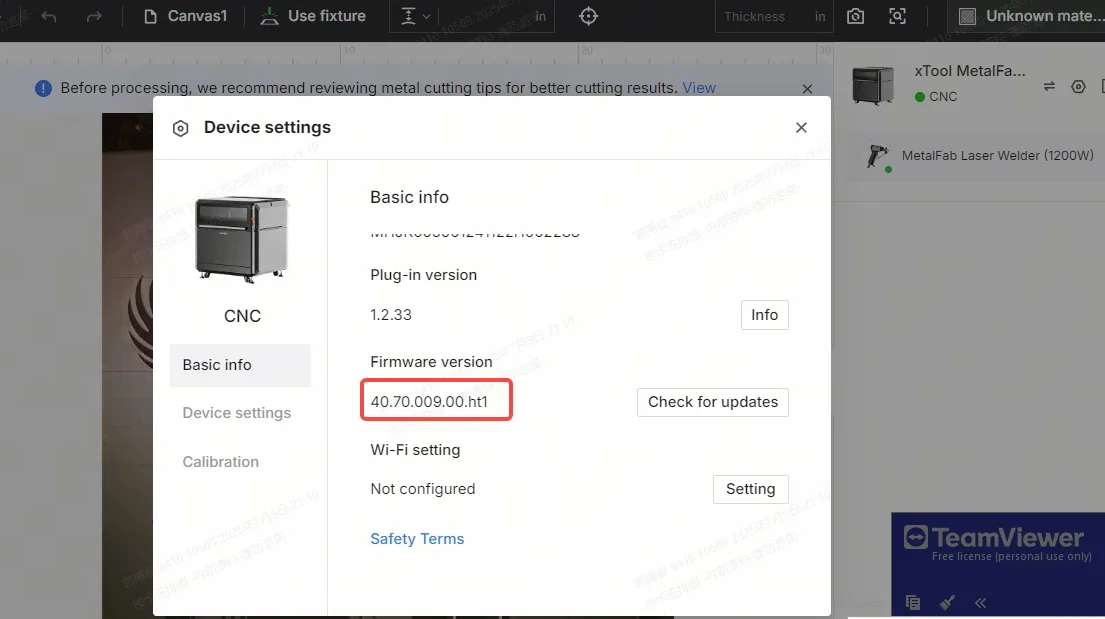The height and width of the screenshot is (619, 1105).
Task: Click the scan focus frame icon
Action: 897,16
